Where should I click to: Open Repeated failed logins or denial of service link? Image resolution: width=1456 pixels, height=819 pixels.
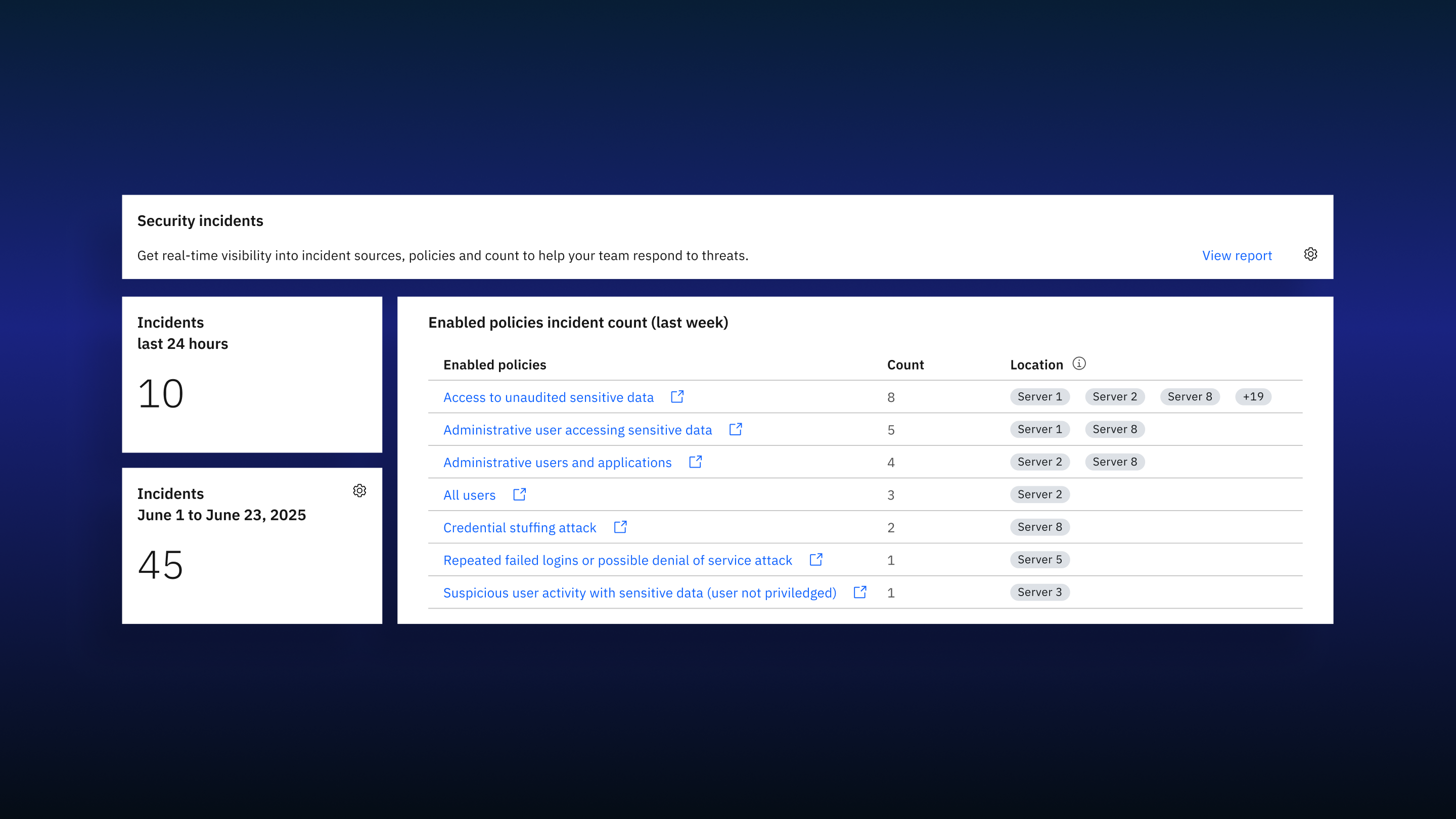click(x=617, y=560)
